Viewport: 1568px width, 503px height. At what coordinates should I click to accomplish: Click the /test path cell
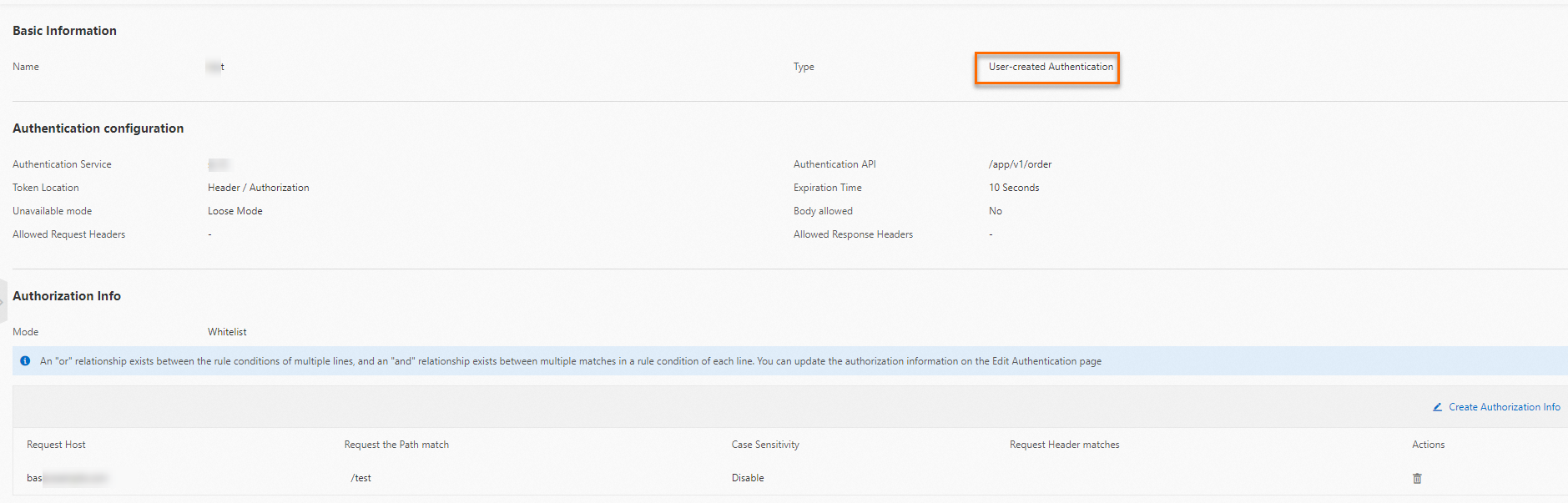coord(361,478)
